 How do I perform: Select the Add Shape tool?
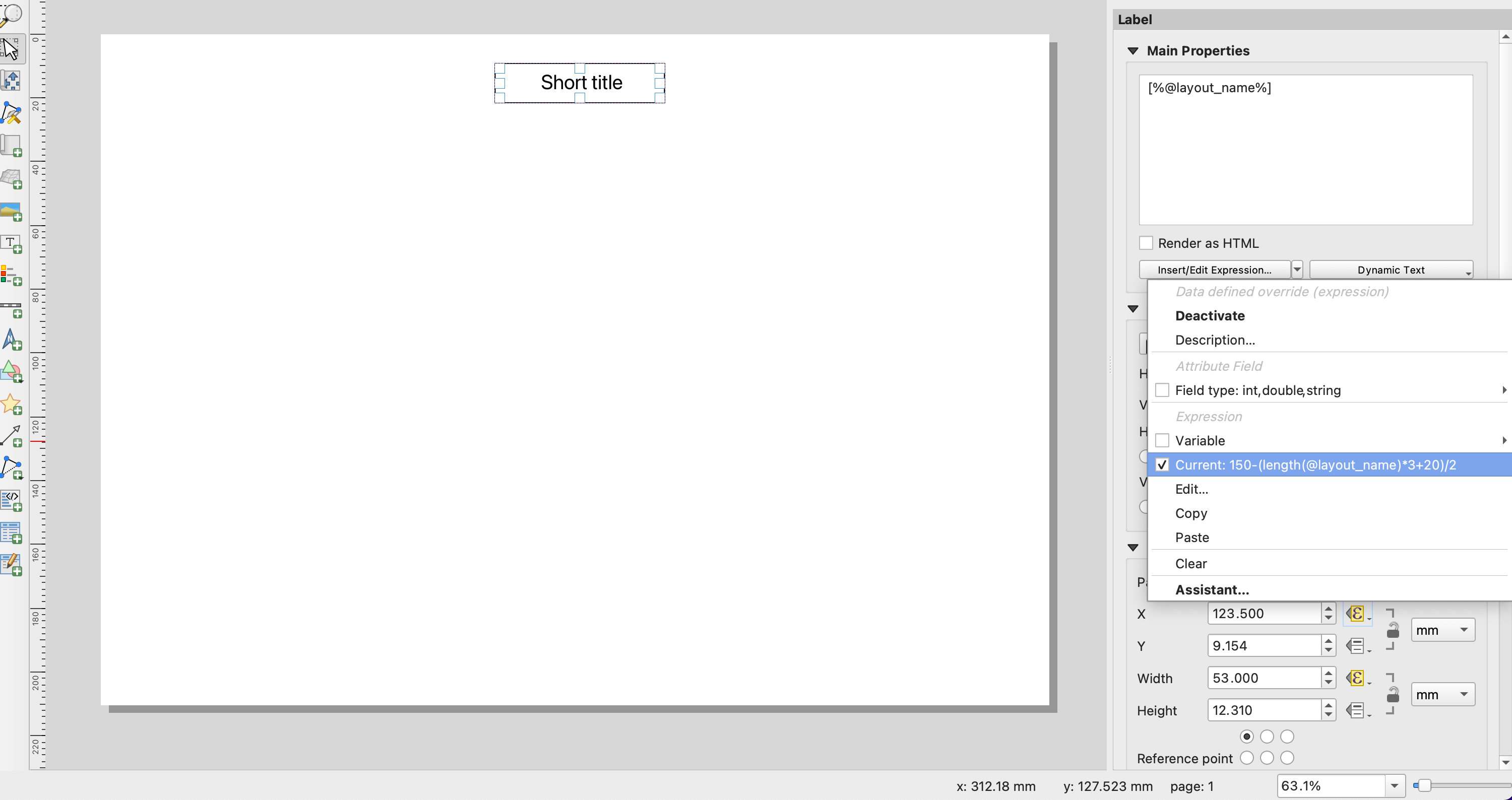[12, 370]
